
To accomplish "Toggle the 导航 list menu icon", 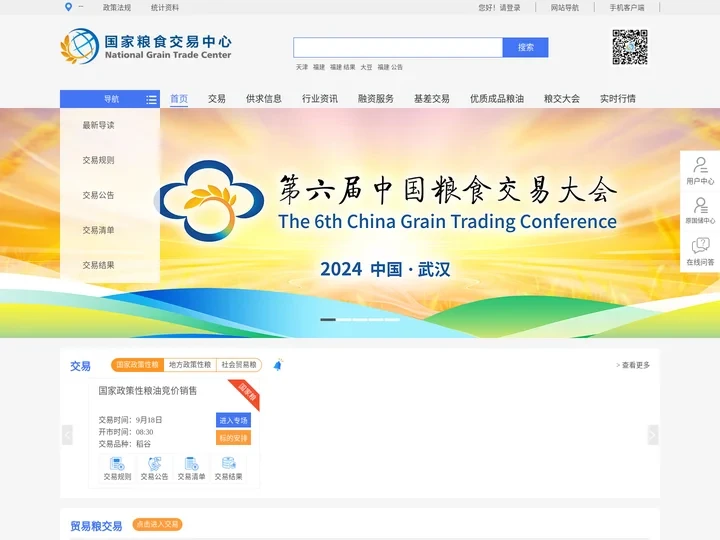I will (x=151, y=100).
